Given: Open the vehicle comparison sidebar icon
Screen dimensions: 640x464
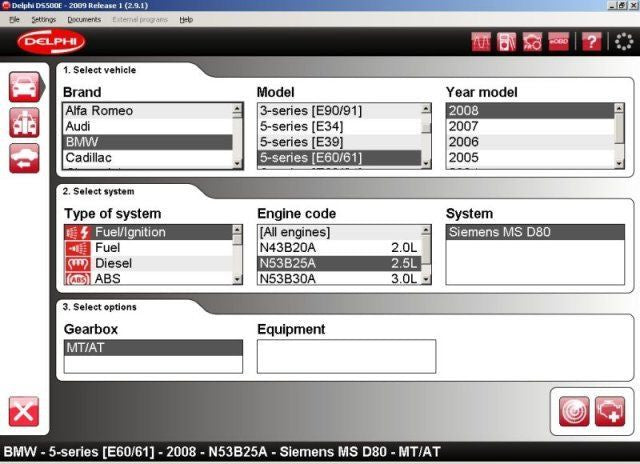Looking at the screenshot, I should (24, 122).
